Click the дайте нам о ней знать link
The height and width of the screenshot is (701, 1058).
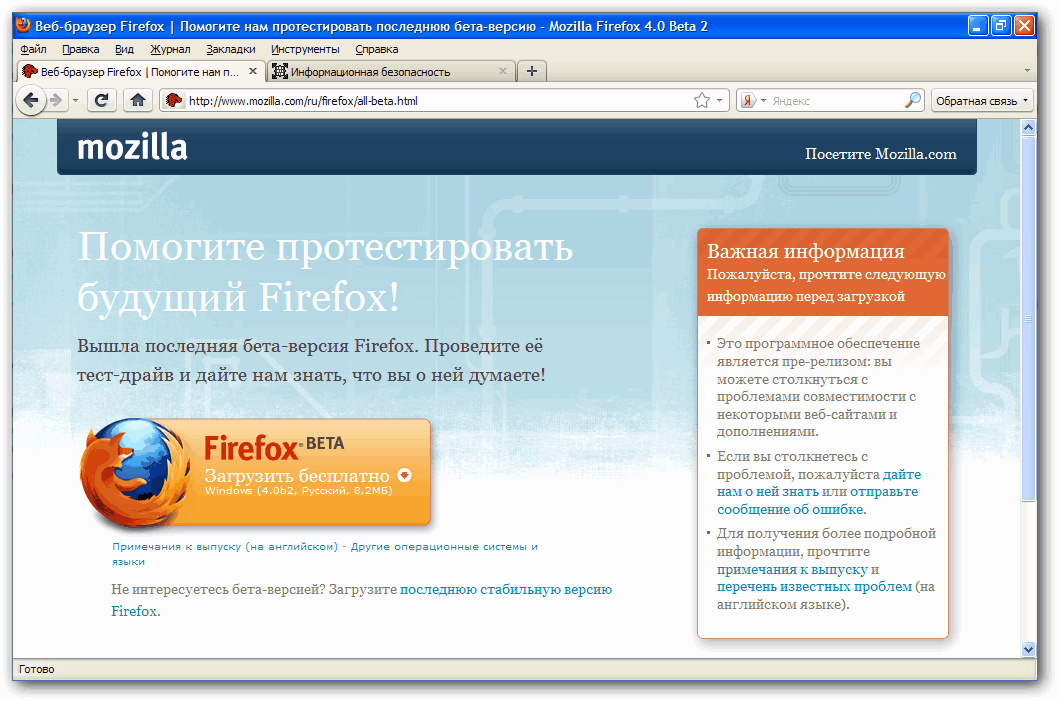tap(818, 483)
